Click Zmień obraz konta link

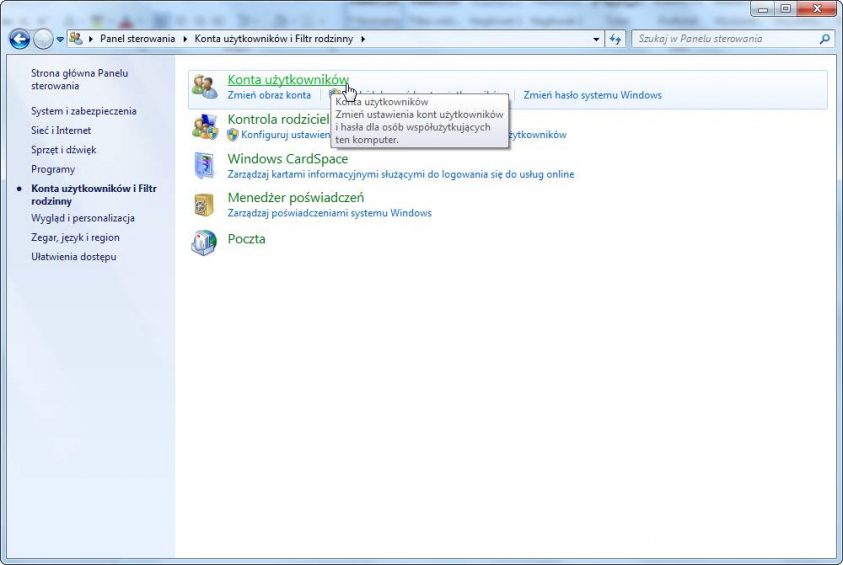click(269, 95)
